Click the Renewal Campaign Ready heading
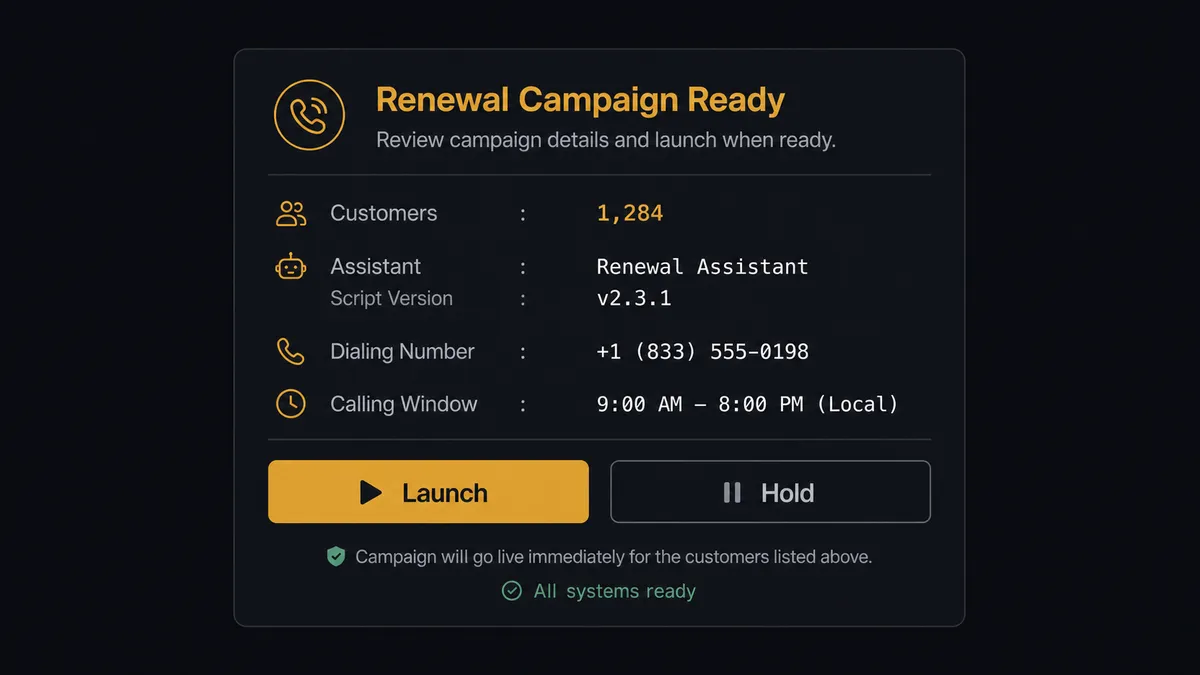The width and height of the screenshot is (1200, 675). (x=580, y=100)
